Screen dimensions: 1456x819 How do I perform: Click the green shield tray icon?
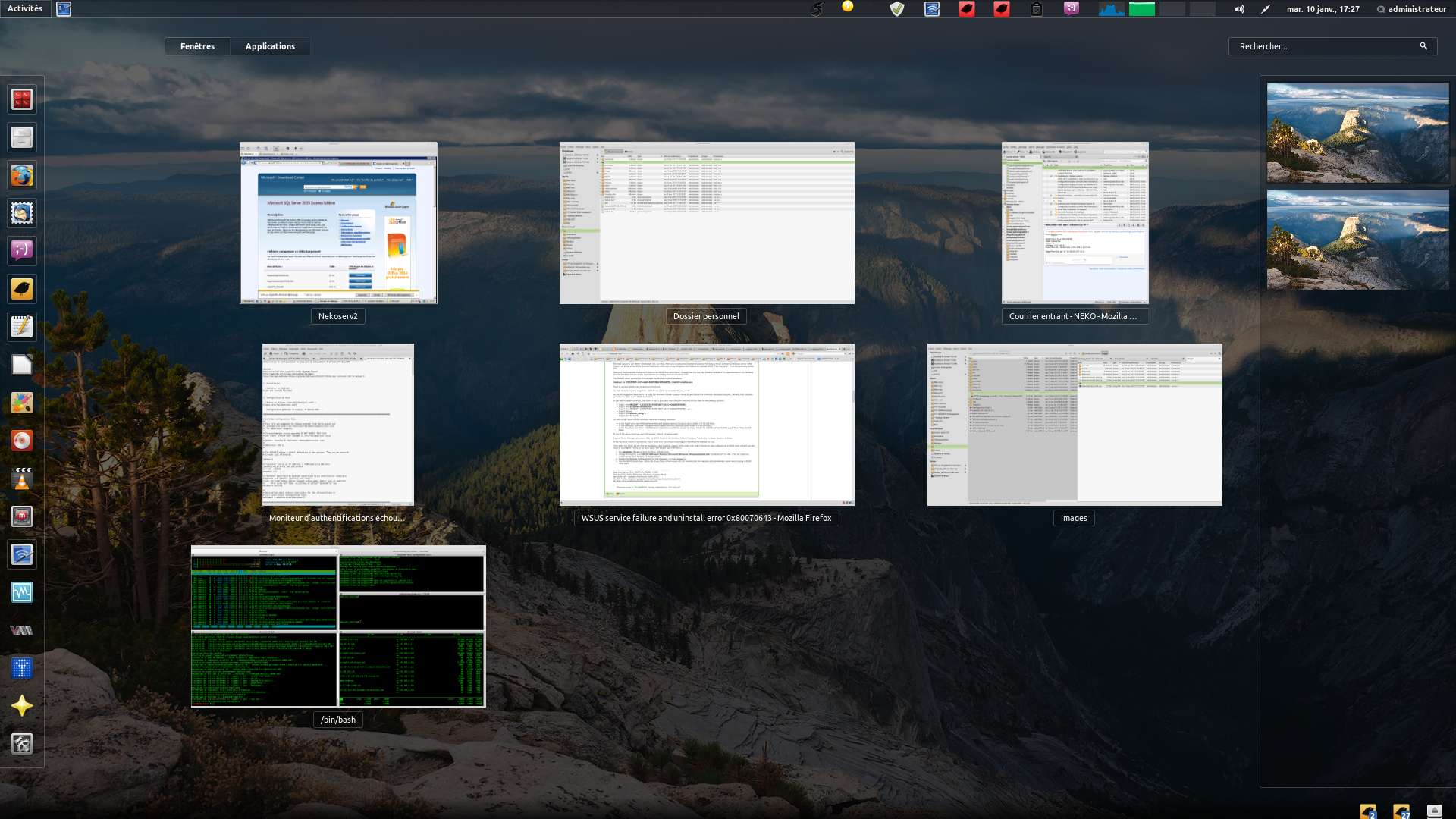[x=897, y=9]
